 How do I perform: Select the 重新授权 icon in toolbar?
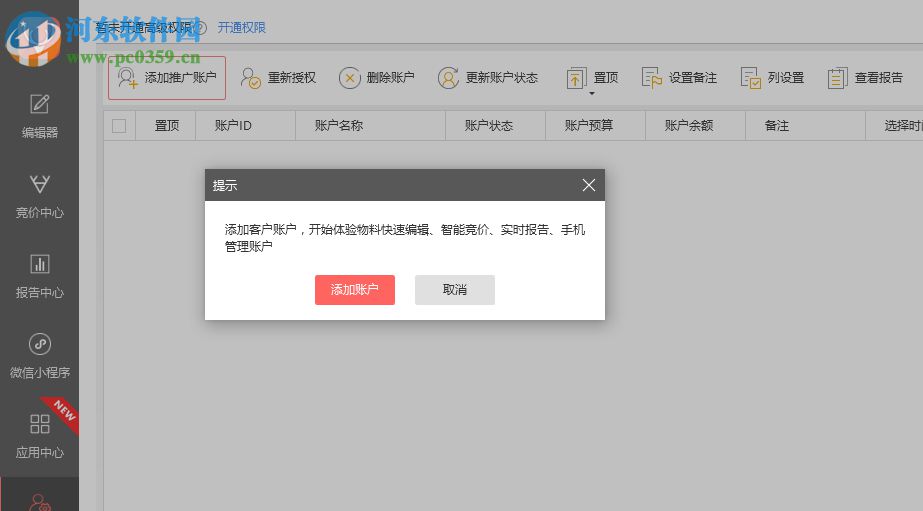[x=251, y=78]
